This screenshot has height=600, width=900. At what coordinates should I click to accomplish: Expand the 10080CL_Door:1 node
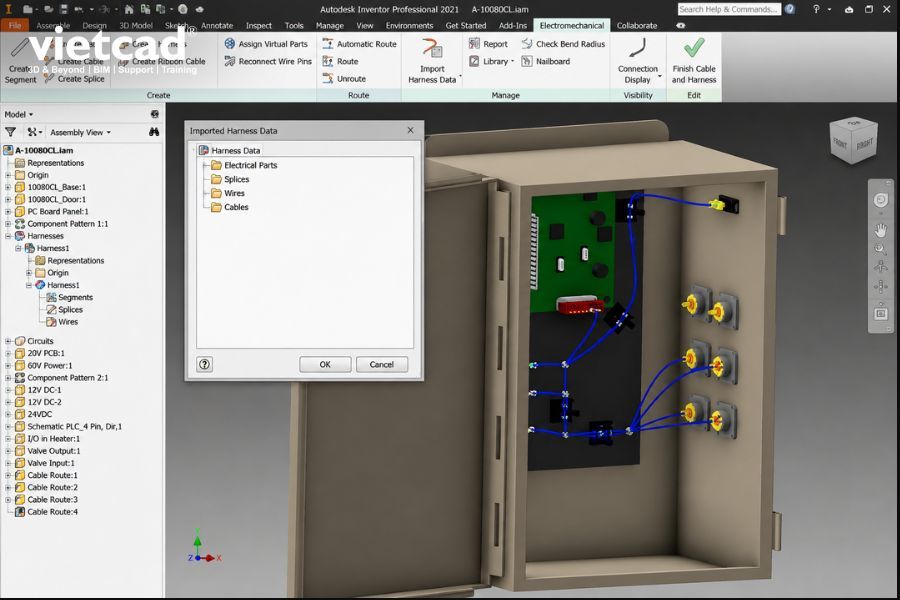tap(8, 199)
